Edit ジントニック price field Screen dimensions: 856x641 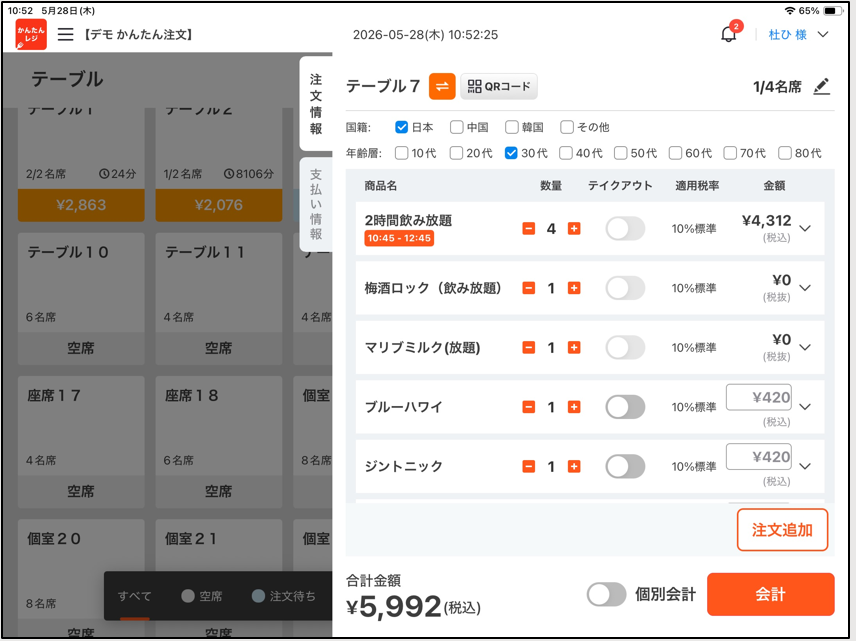click(759, 456)
